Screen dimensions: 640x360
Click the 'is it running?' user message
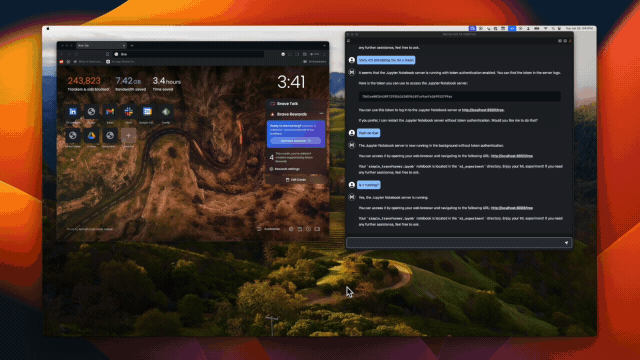click(369, 185)
